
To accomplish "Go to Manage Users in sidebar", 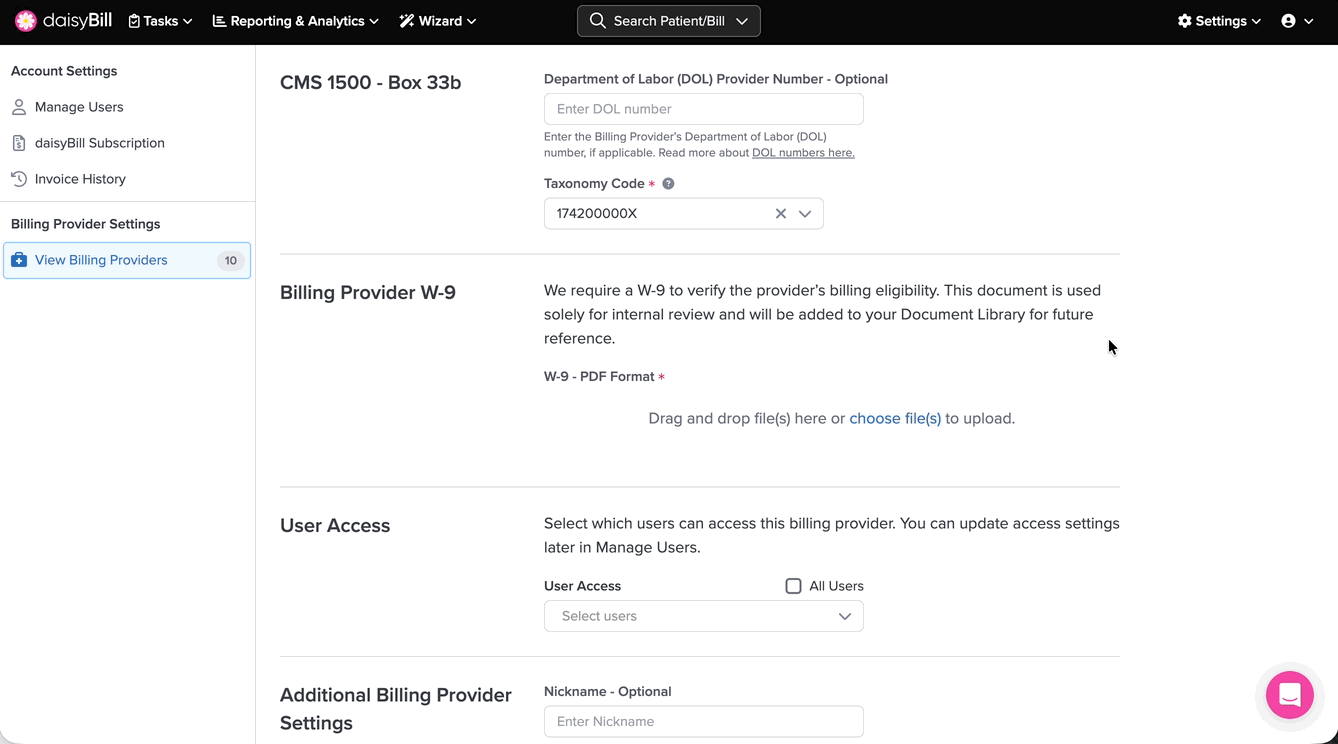I will click(79, 107).
